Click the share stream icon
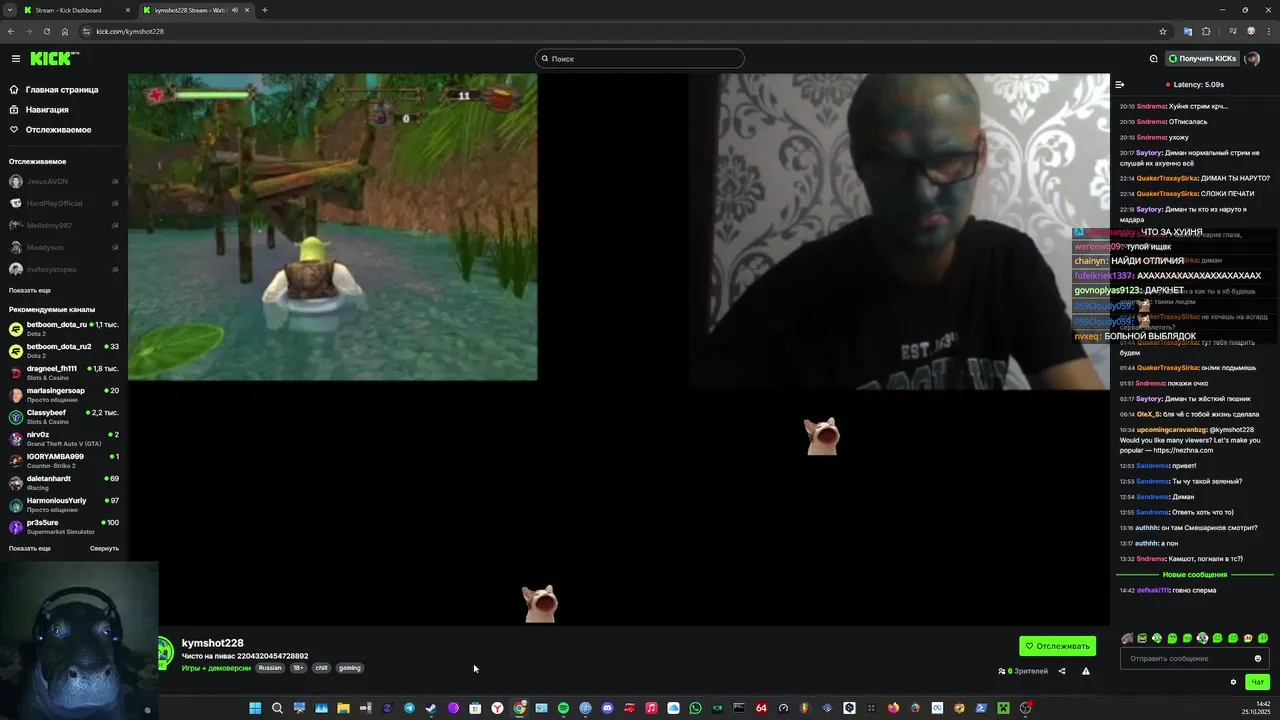1280x720 pixels. pos(1062,671)
